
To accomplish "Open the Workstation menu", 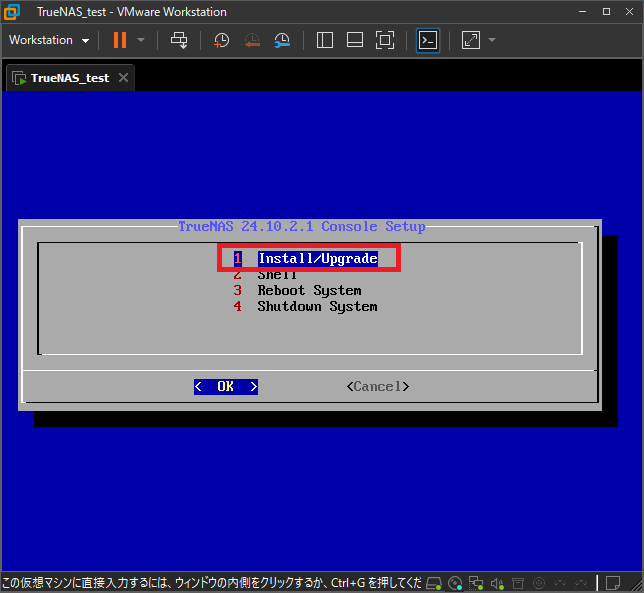I will pyautogui.click(x=49, y=40).
